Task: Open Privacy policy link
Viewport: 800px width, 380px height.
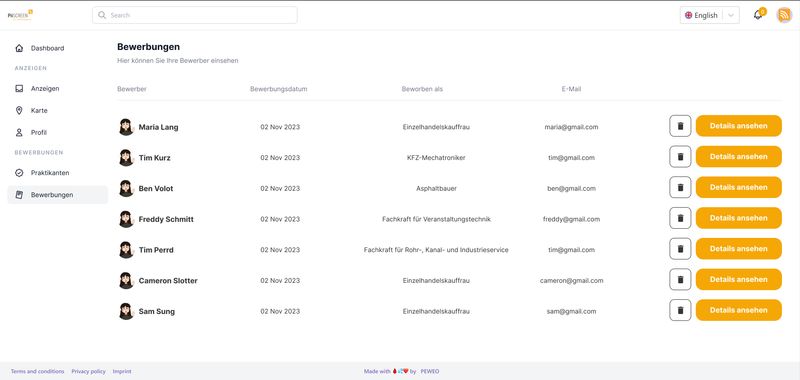Action: (x=88, y=371)
